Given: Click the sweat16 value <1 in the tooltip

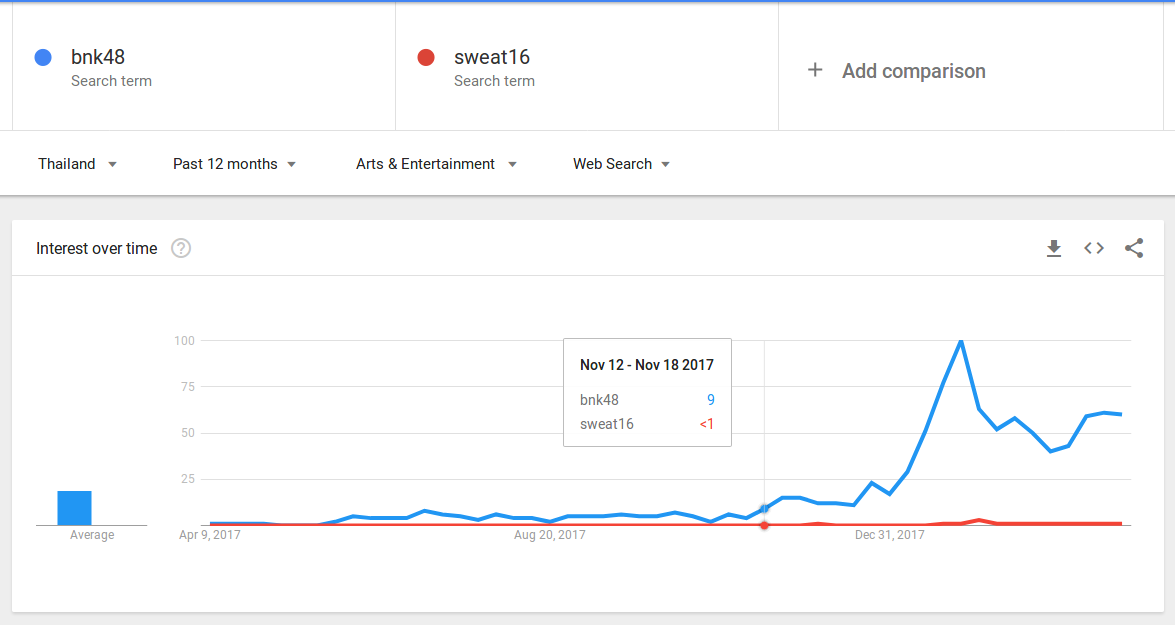Looking at the screenshot, I should 707,424.
